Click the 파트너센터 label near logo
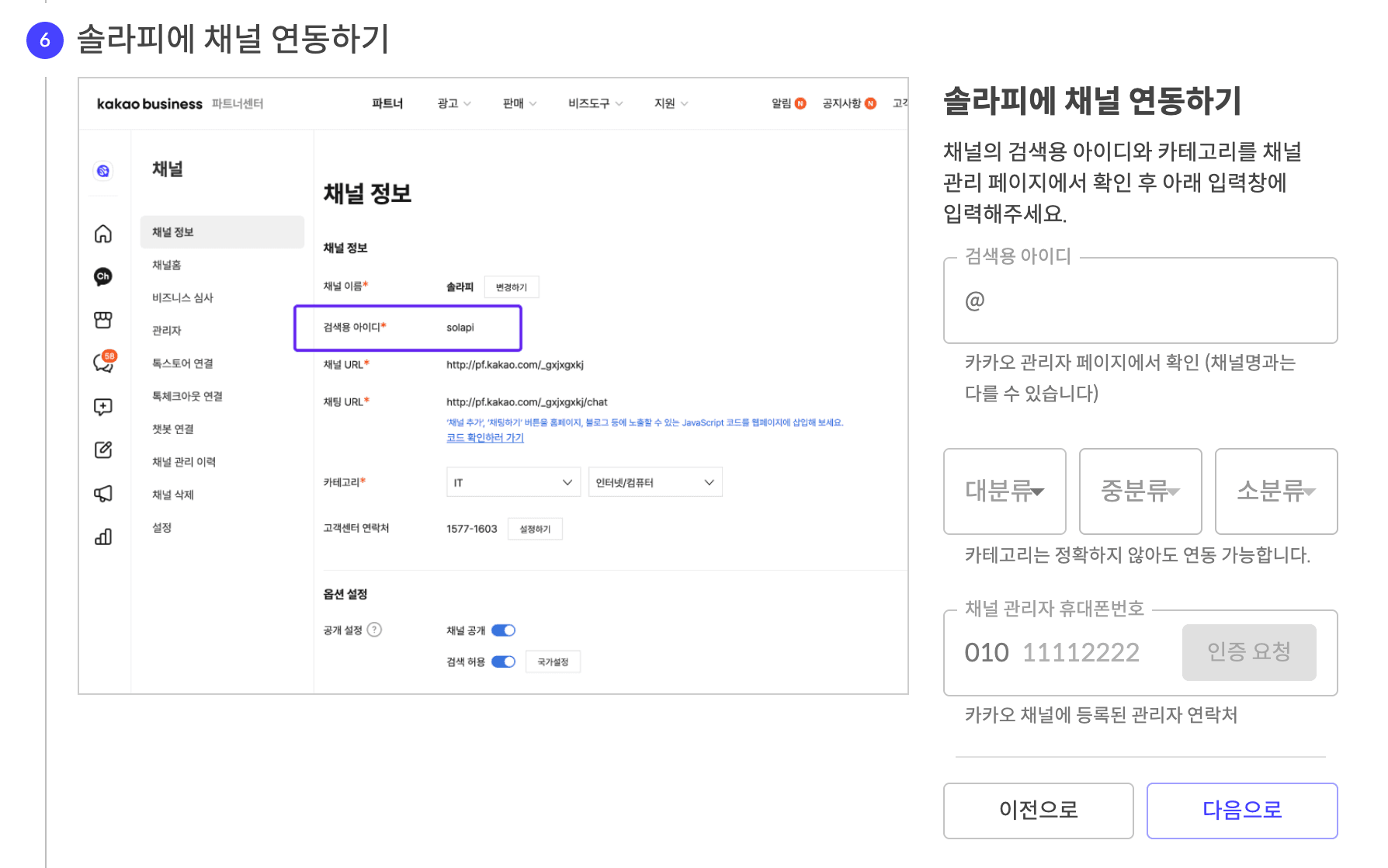 tap(238, 104)
